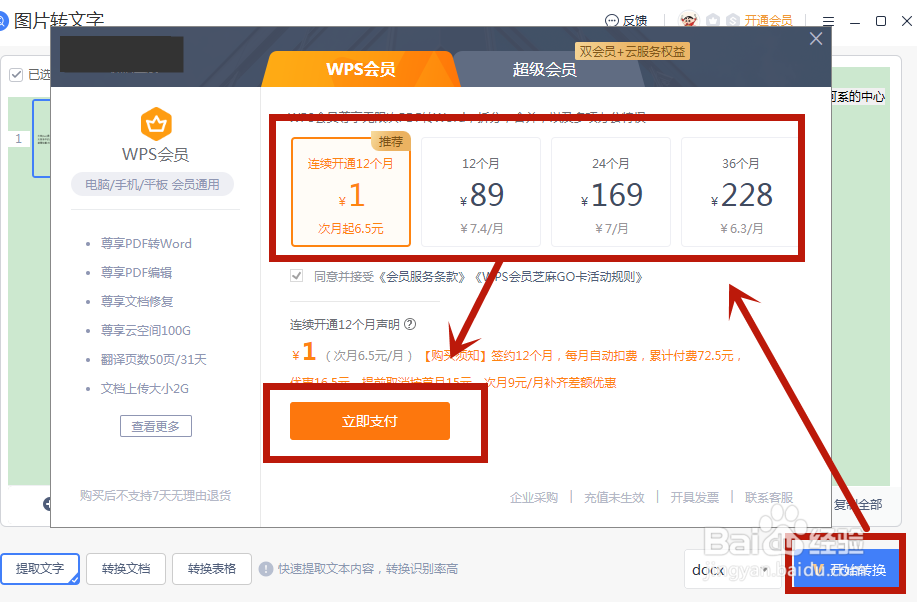Select the 12个月 ¥89 plan
This screenshot has width=917, height=602.
pos(481,192)
